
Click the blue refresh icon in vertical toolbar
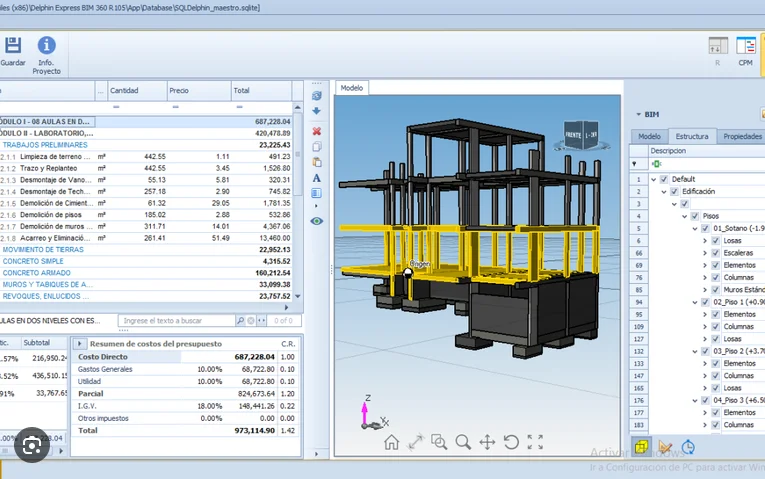(x=317, y=96)
